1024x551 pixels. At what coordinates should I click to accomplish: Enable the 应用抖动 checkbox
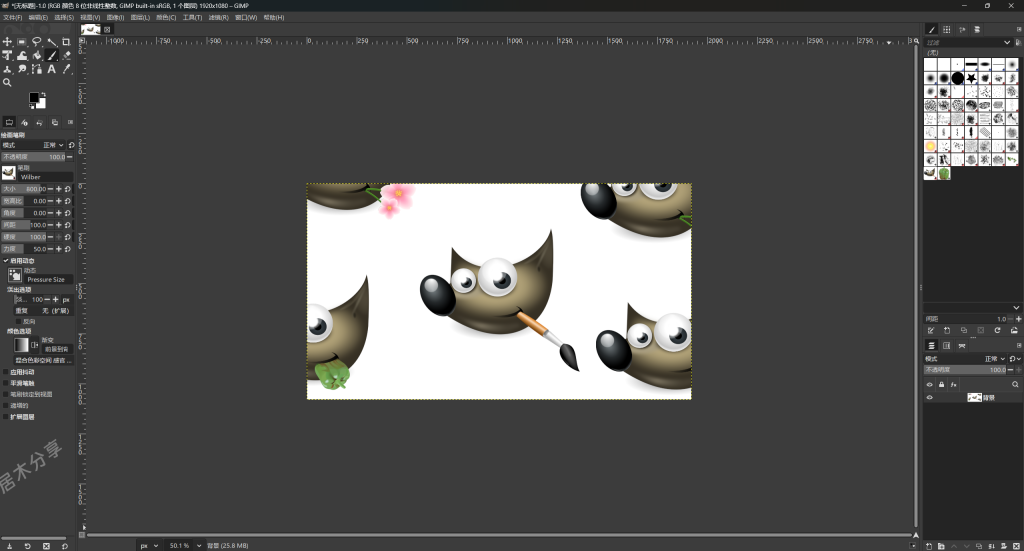[x=6, y=372]
